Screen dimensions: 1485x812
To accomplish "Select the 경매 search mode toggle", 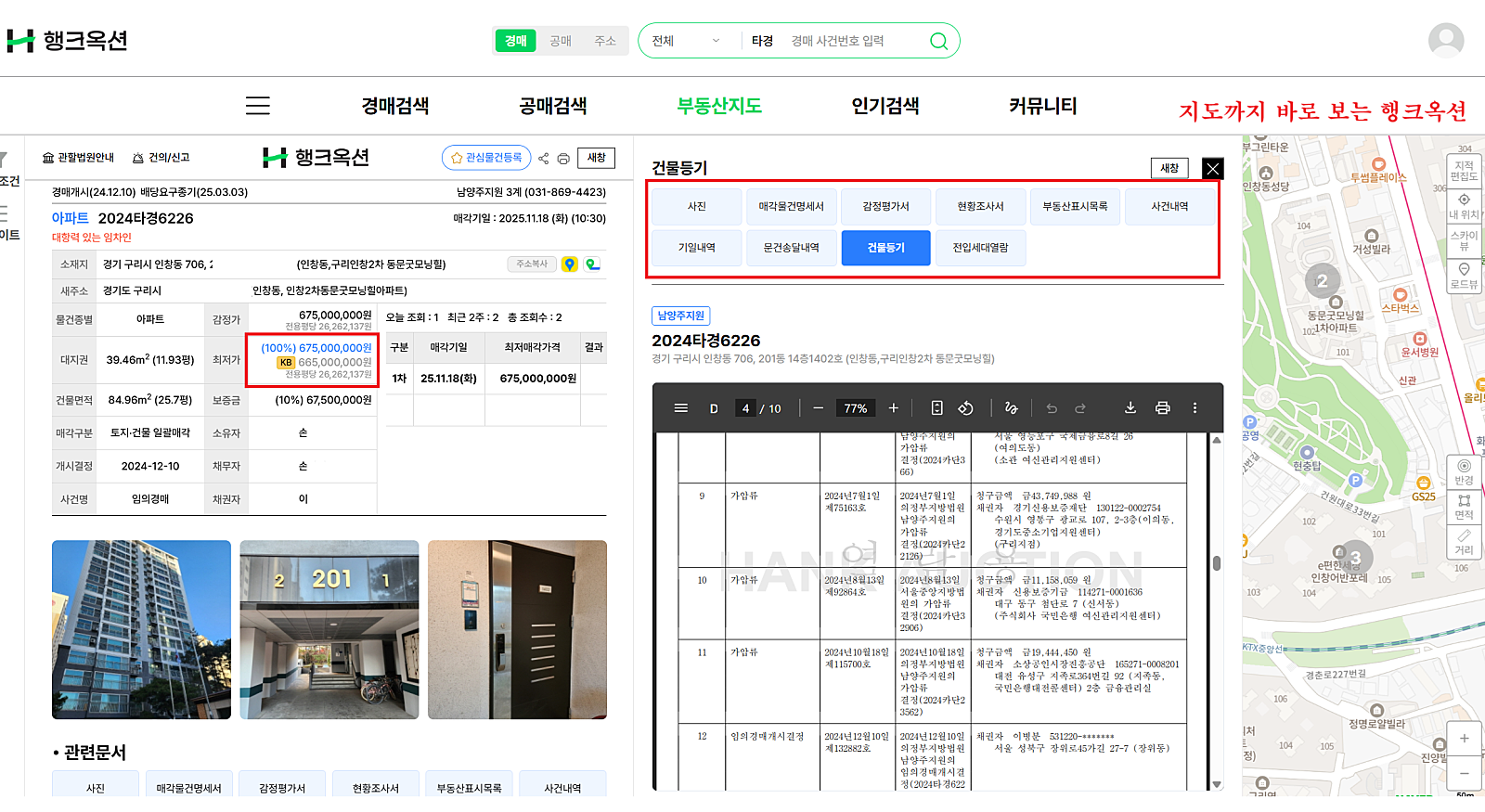I will tap(515, 41).
